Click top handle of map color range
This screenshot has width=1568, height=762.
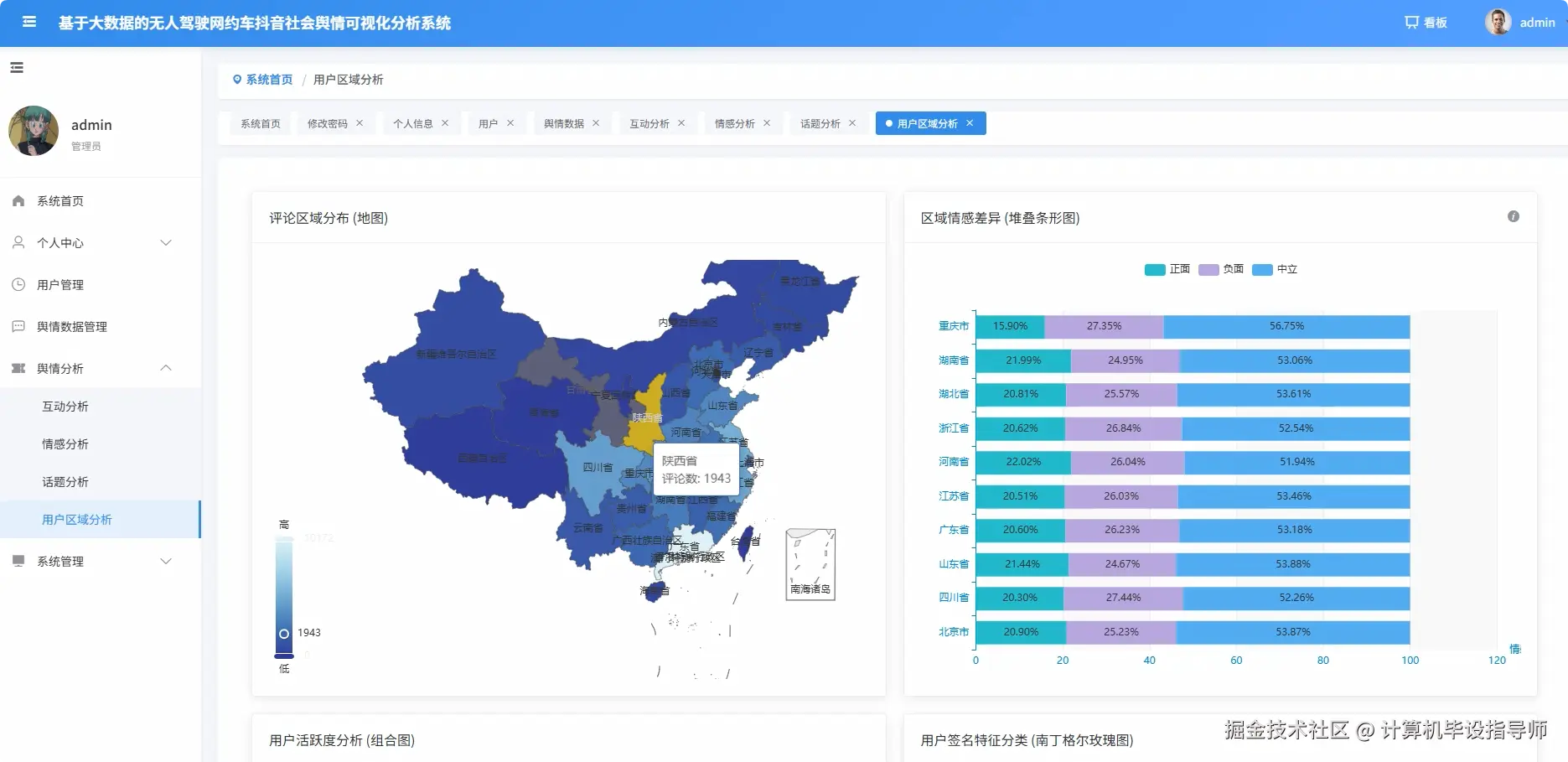pos(284,537)
